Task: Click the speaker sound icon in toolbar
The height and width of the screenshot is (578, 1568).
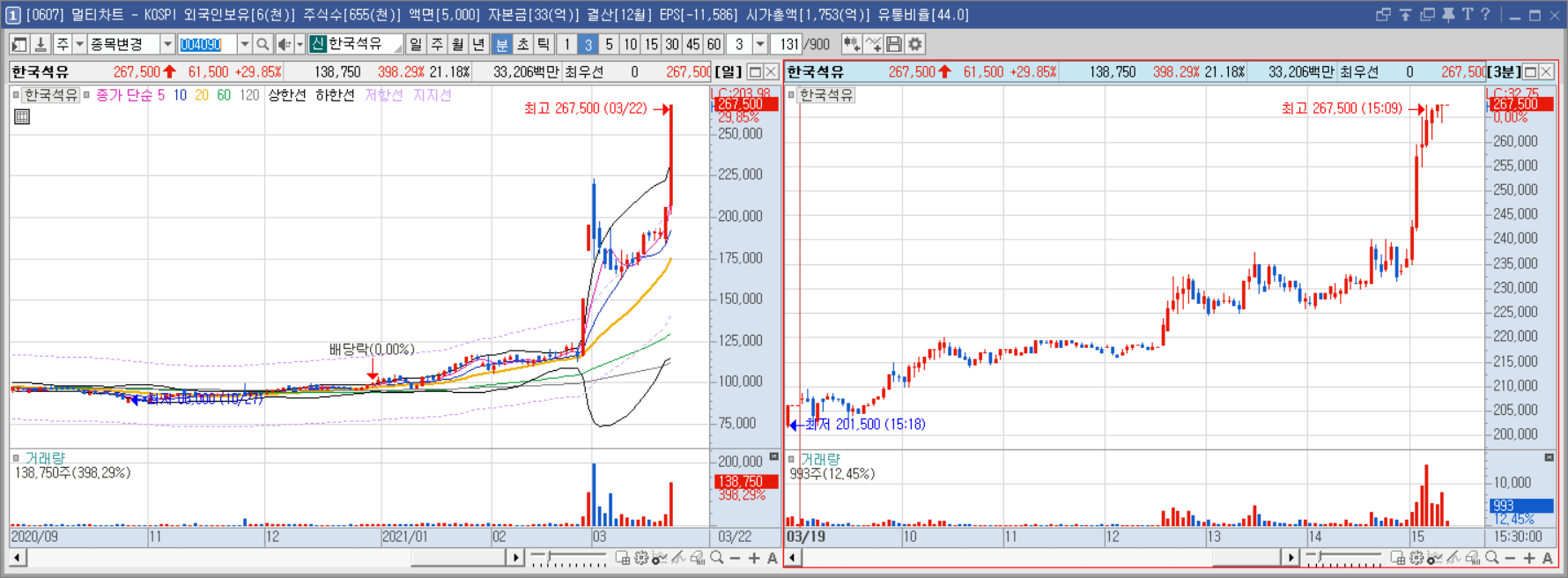Action: (284, 44)
